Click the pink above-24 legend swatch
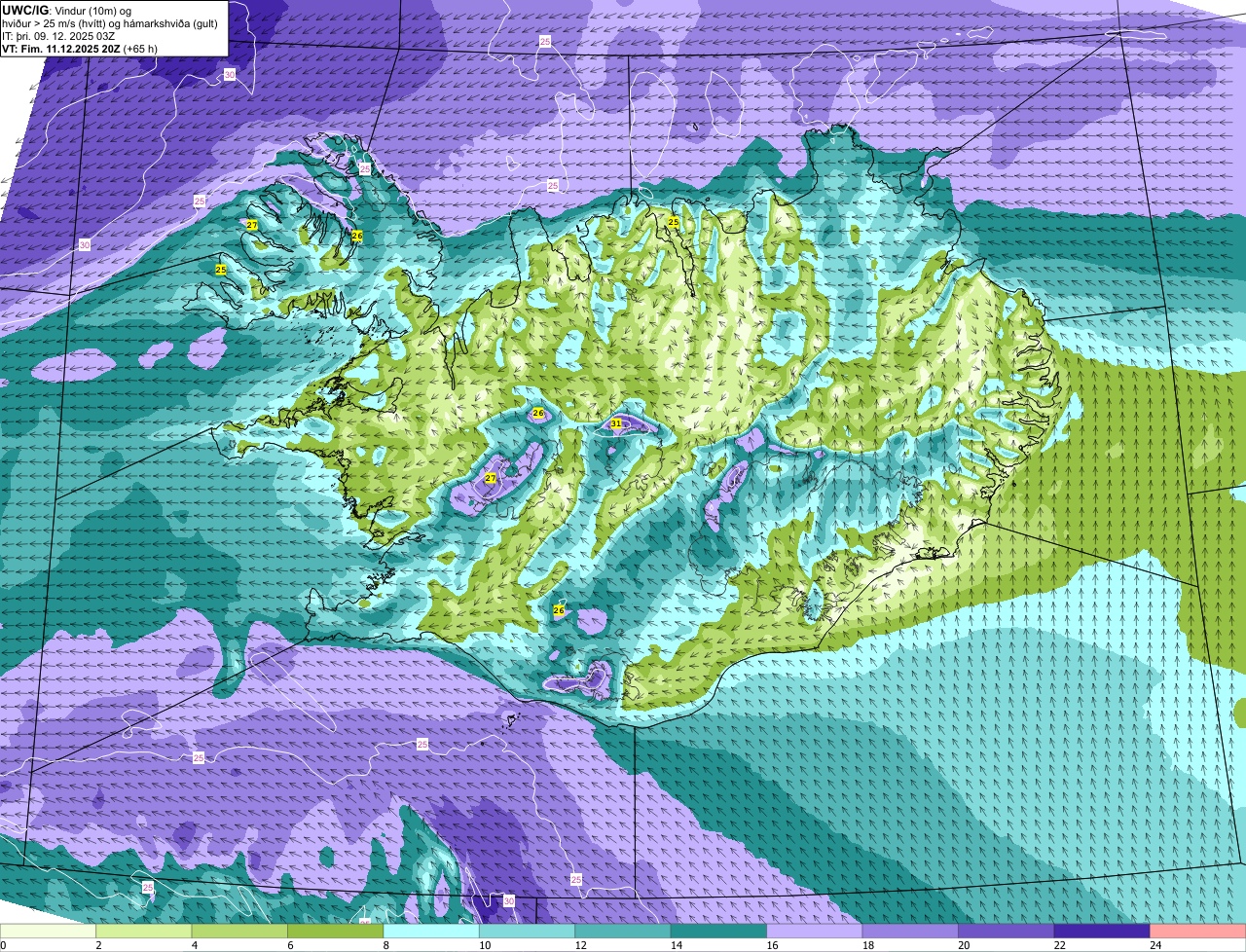1246x952 pixels. tap(1199, 931)
